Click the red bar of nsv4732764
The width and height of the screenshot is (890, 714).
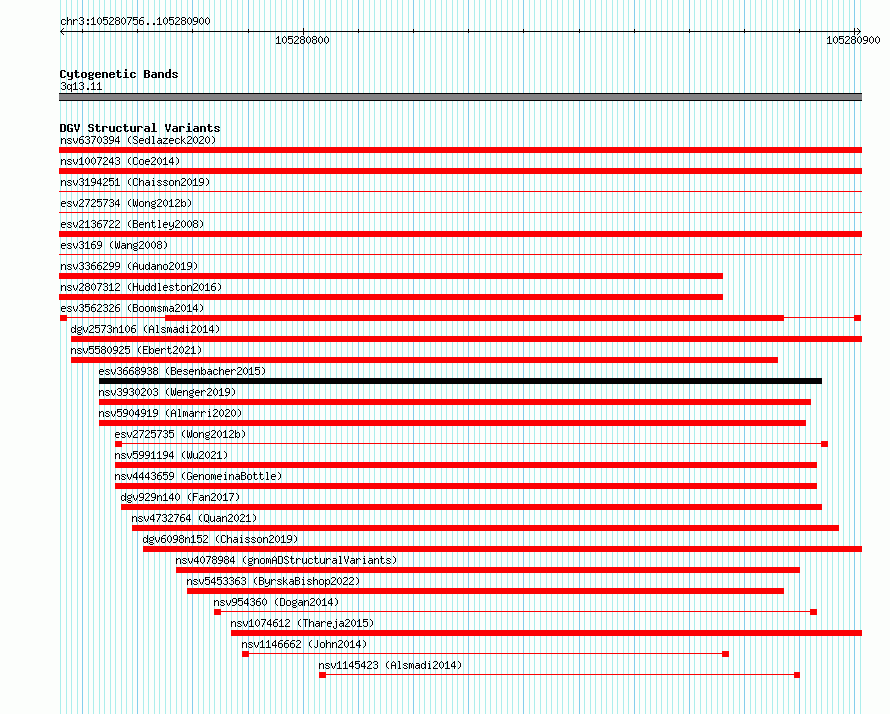[485, 528]
